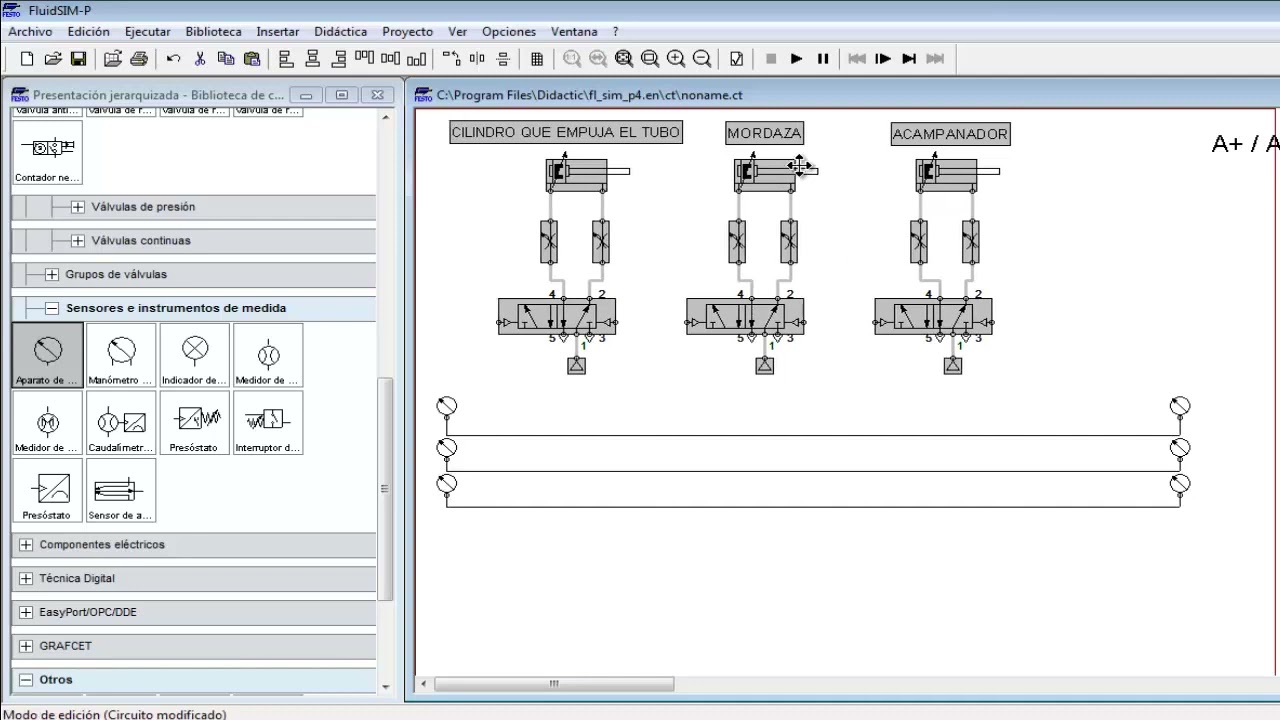Cut the selected component
This screenshot has width=1280, height=720.
[200, 59]
